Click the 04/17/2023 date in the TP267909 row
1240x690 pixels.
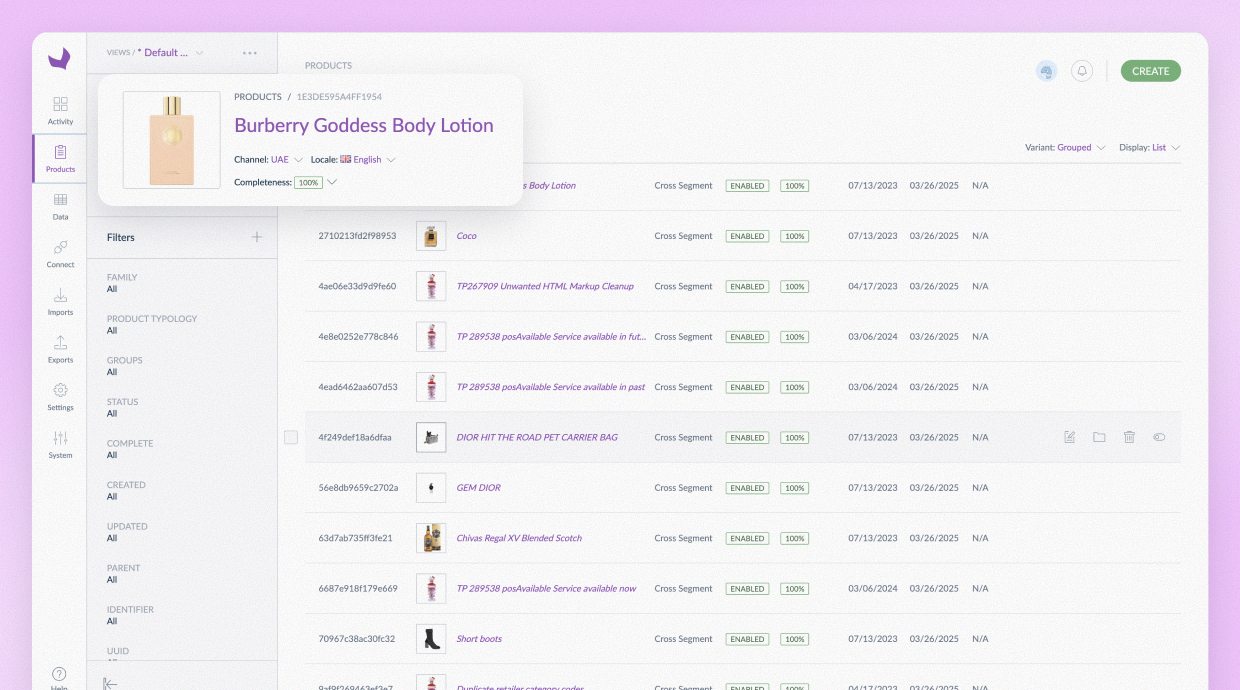(x=873, y=286)
